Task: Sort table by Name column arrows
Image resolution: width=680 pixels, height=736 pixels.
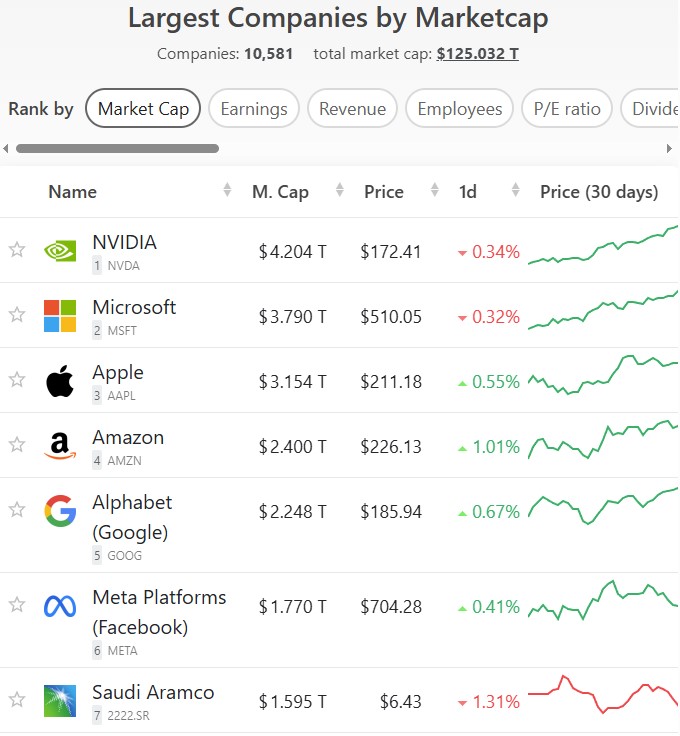Action: pyautogui.click(x=227, y=190)
